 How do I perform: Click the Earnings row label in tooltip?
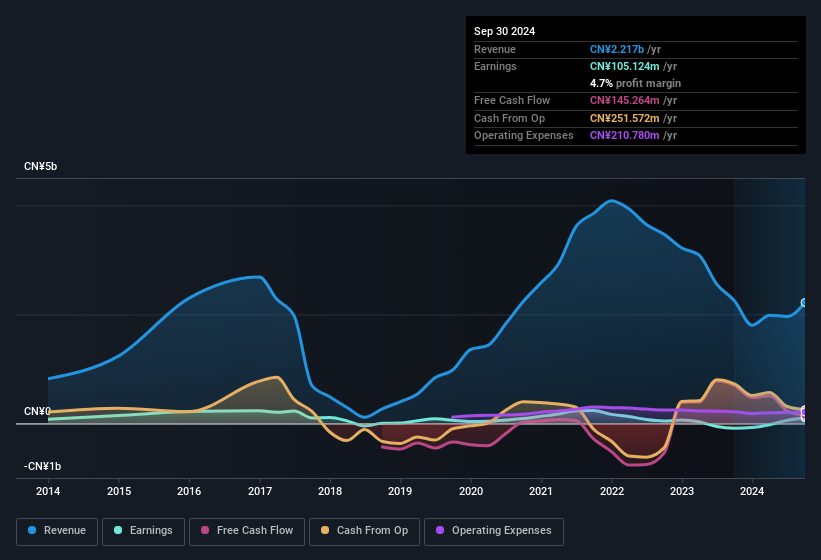point(495,66)
